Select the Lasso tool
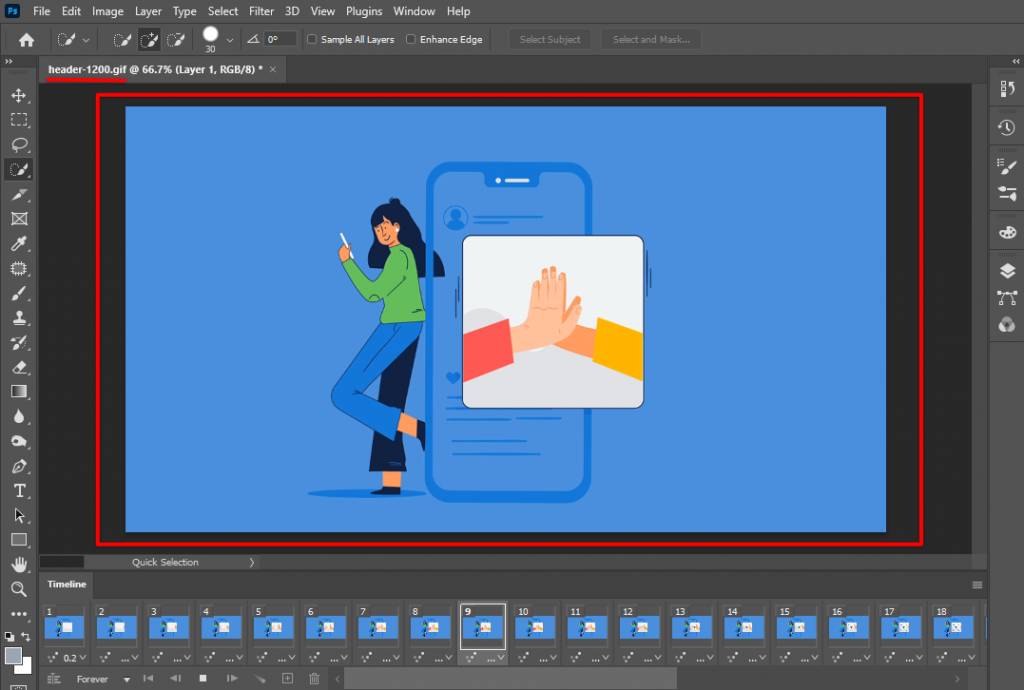The width and height of the screenshot is (1024, 690). coord(18,144)
